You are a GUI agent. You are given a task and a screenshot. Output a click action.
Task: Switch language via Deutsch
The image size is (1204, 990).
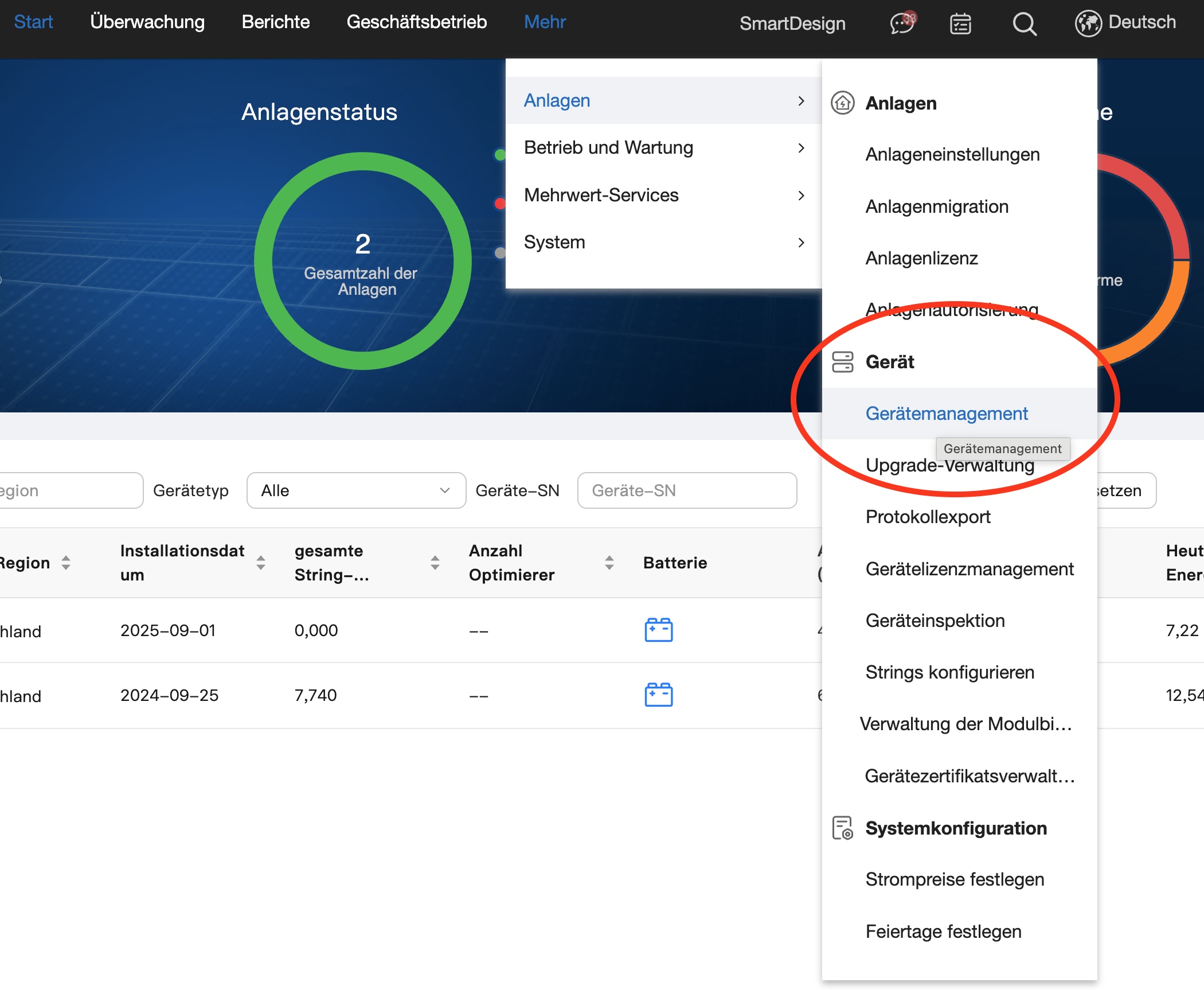1142,22
